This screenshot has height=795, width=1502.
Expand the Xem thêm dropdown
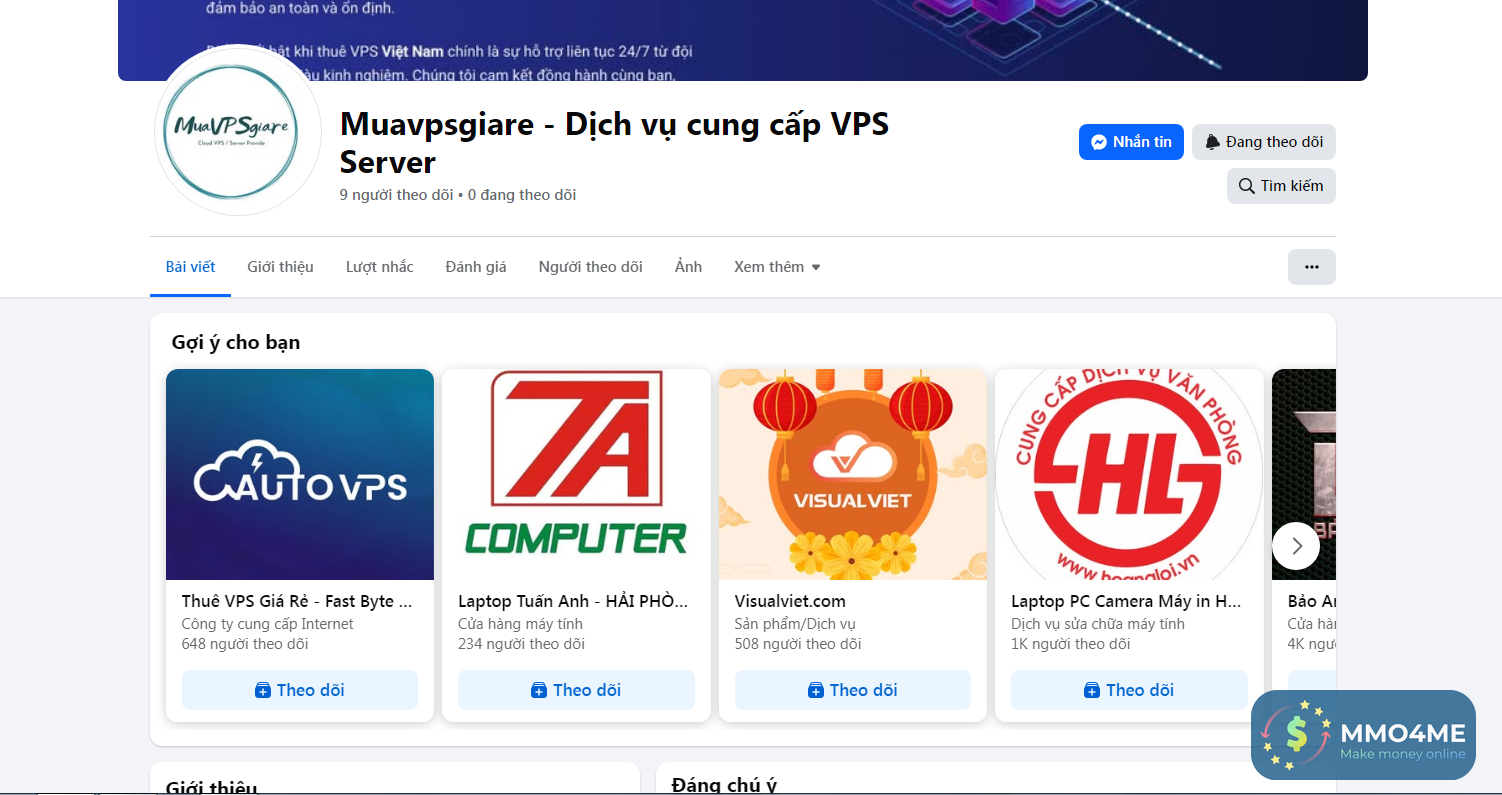pyautogui.click(x=777, y=267)
